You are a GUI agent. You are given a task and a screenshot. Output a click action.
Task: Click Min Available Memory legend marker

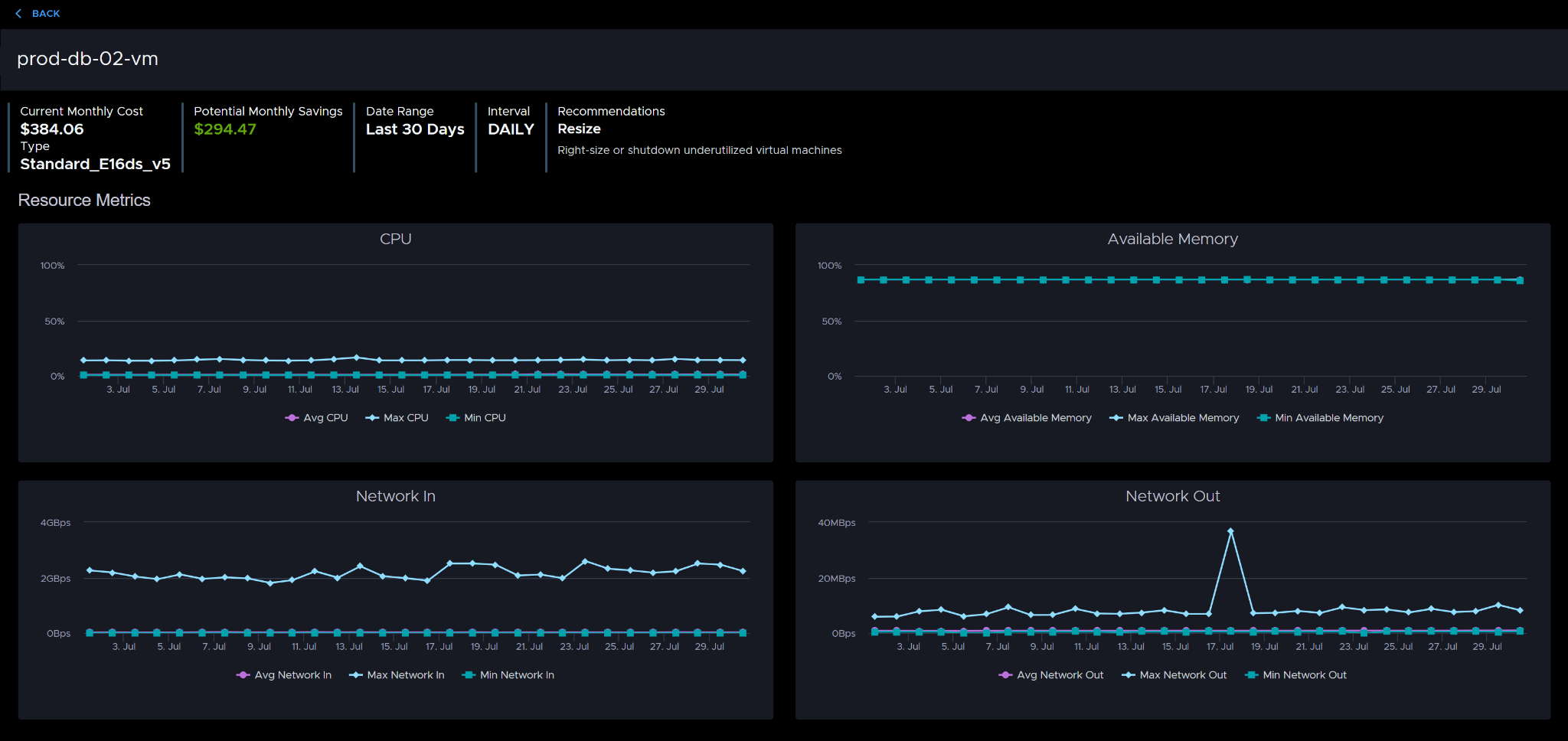click(1263, 418)
